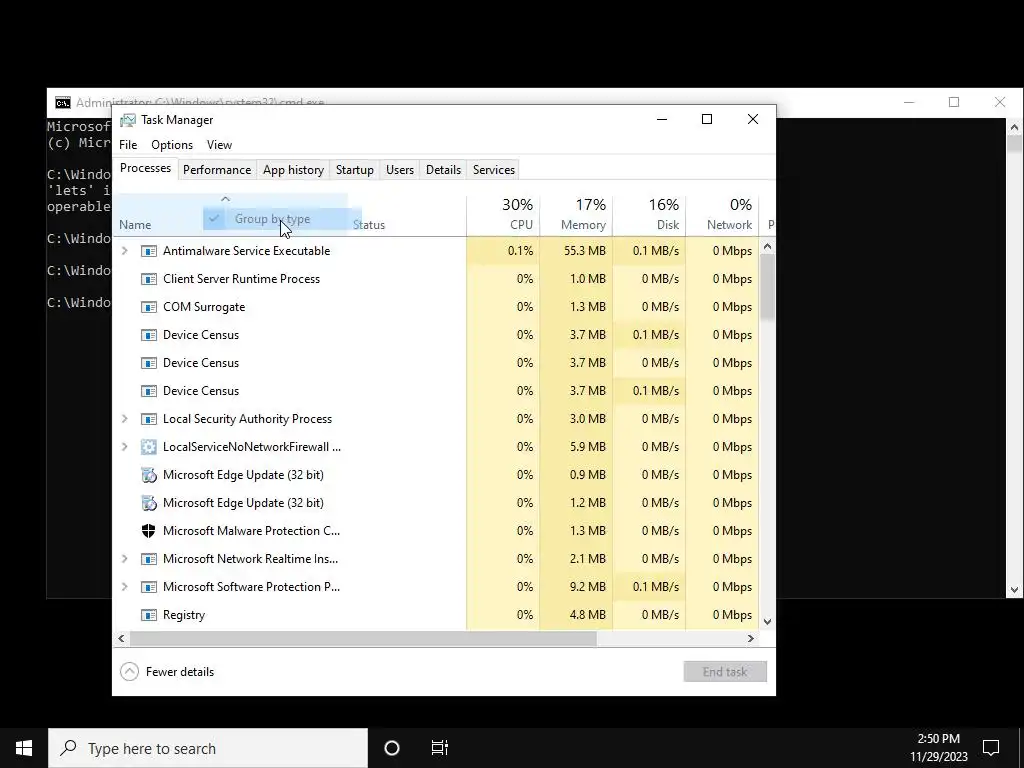Select the 0.1% CPU cell

point(504,251)
